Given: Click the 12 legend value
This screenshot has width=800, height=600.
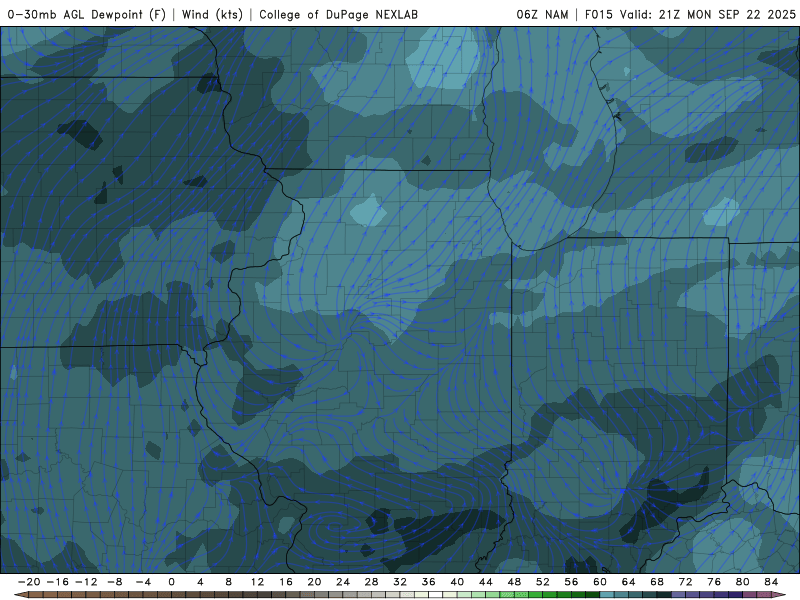Looking at the screenshot, I should click(257, 582).
